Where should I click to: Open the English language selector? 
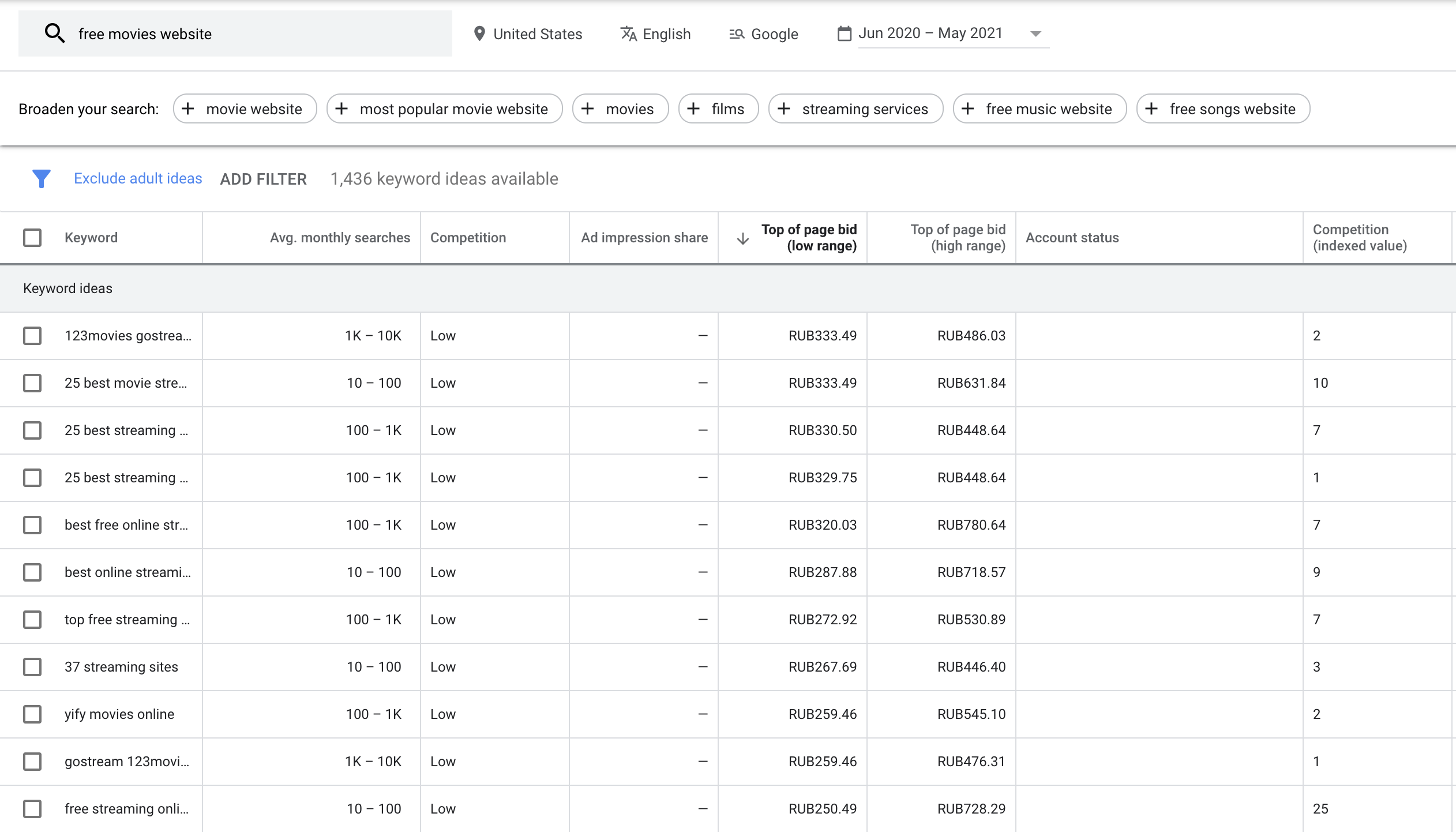(666, 33)
